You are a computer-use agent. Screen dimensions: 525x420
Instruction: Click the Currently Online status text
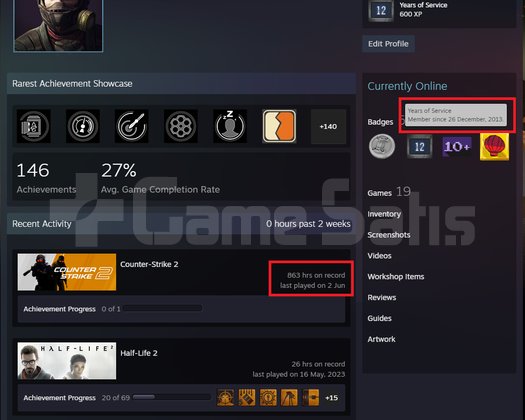tap(407, 86)
